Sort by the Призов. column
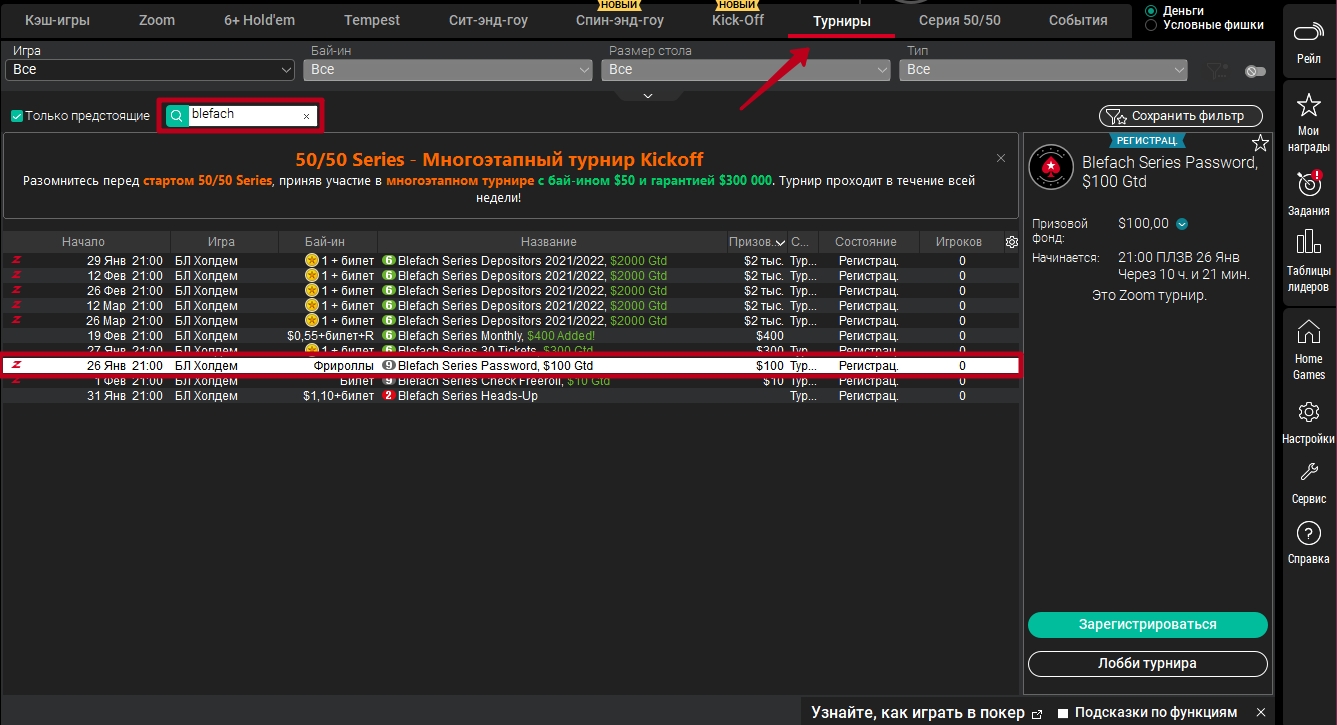The image size is (1337, 725). point(757,242)
